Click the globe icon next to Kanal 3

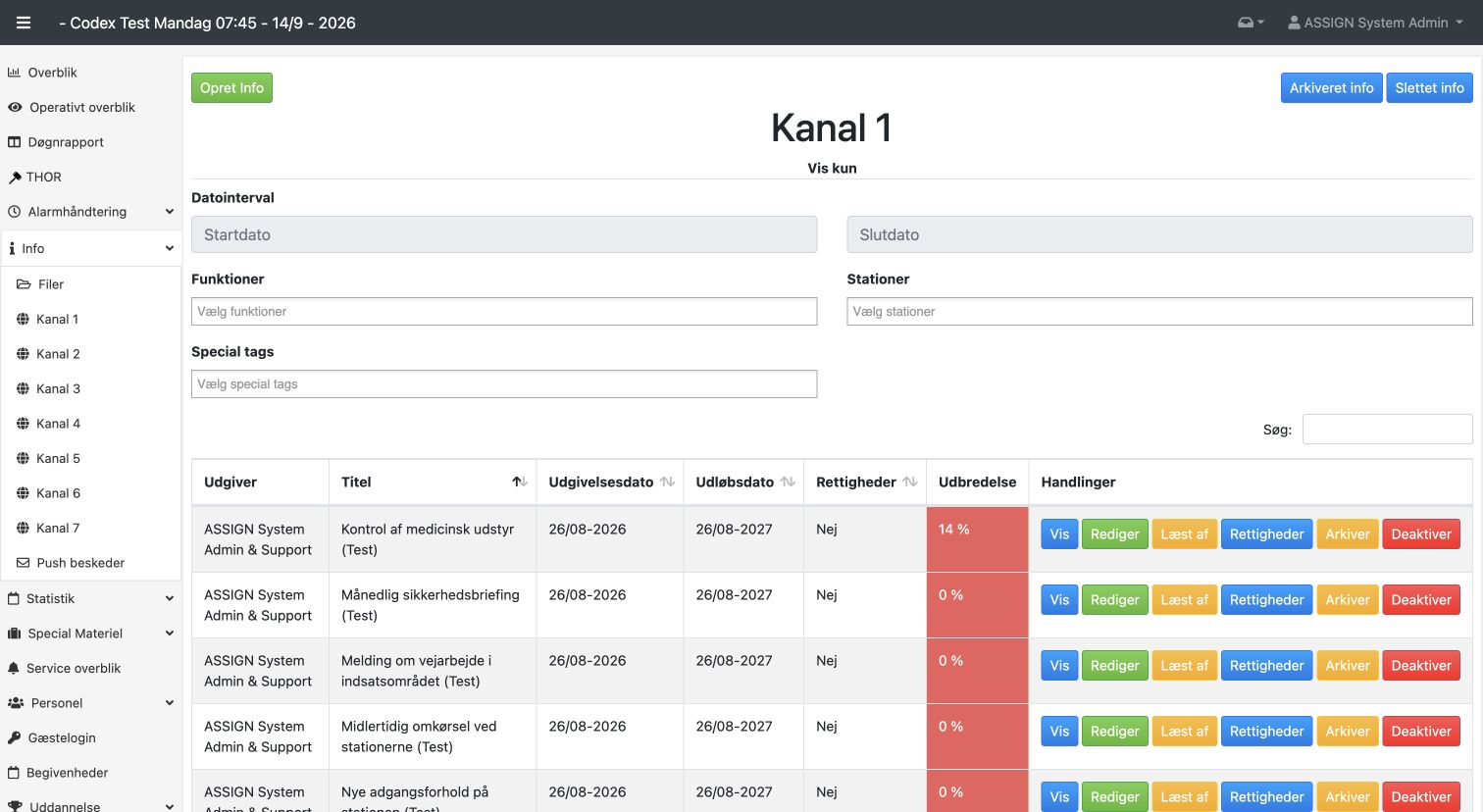23,389
